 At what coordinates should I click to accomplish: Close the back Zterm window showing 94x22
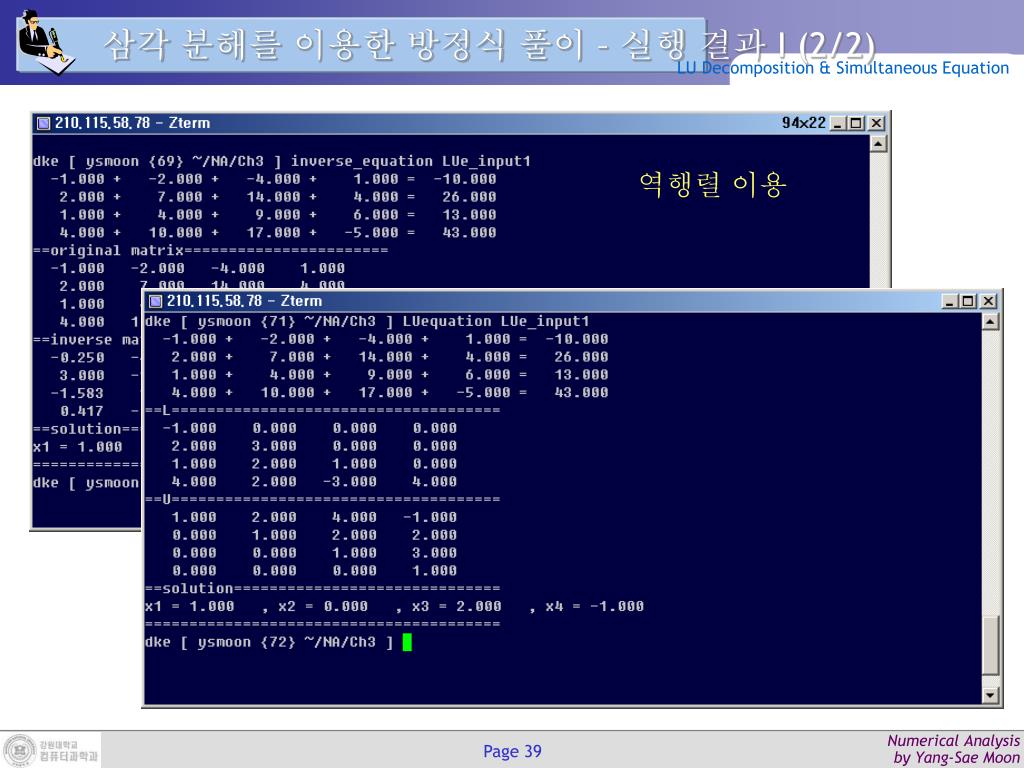876,123
